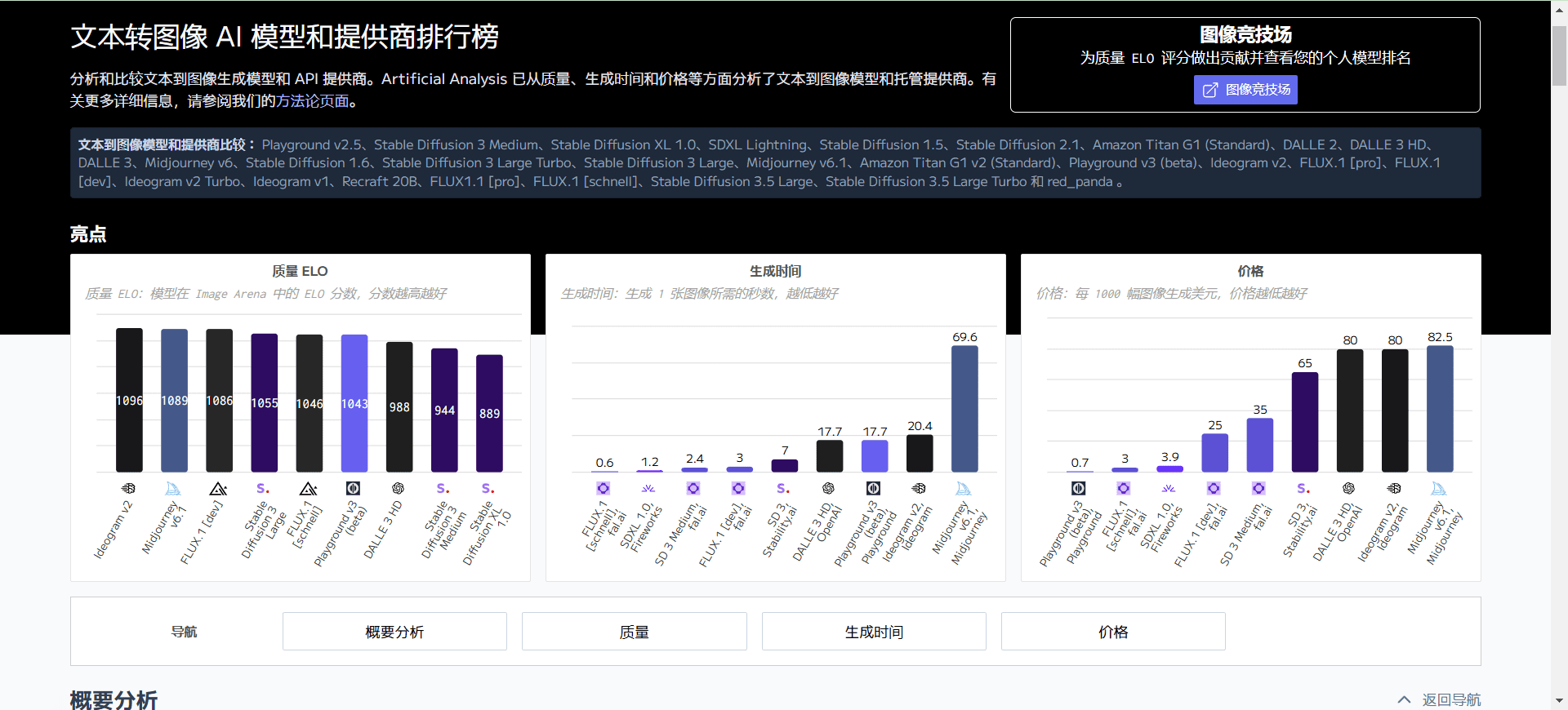Click Midjourney v6.1 sailboat icon in ELO chart
The image size is (1568, 710).
click(x=173, y=488)
